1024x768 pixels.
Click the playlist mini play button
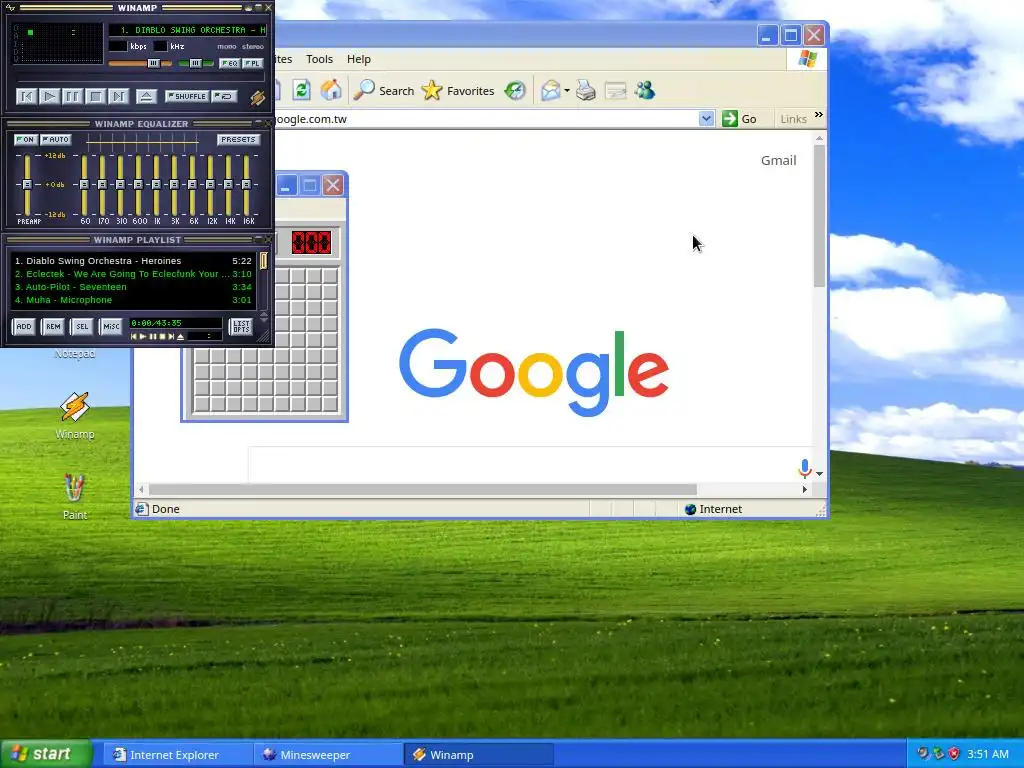click(143, 337)
